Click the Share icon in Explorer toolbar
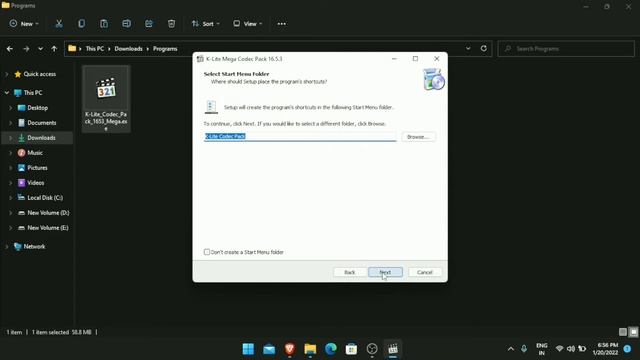 coord(149,24)
